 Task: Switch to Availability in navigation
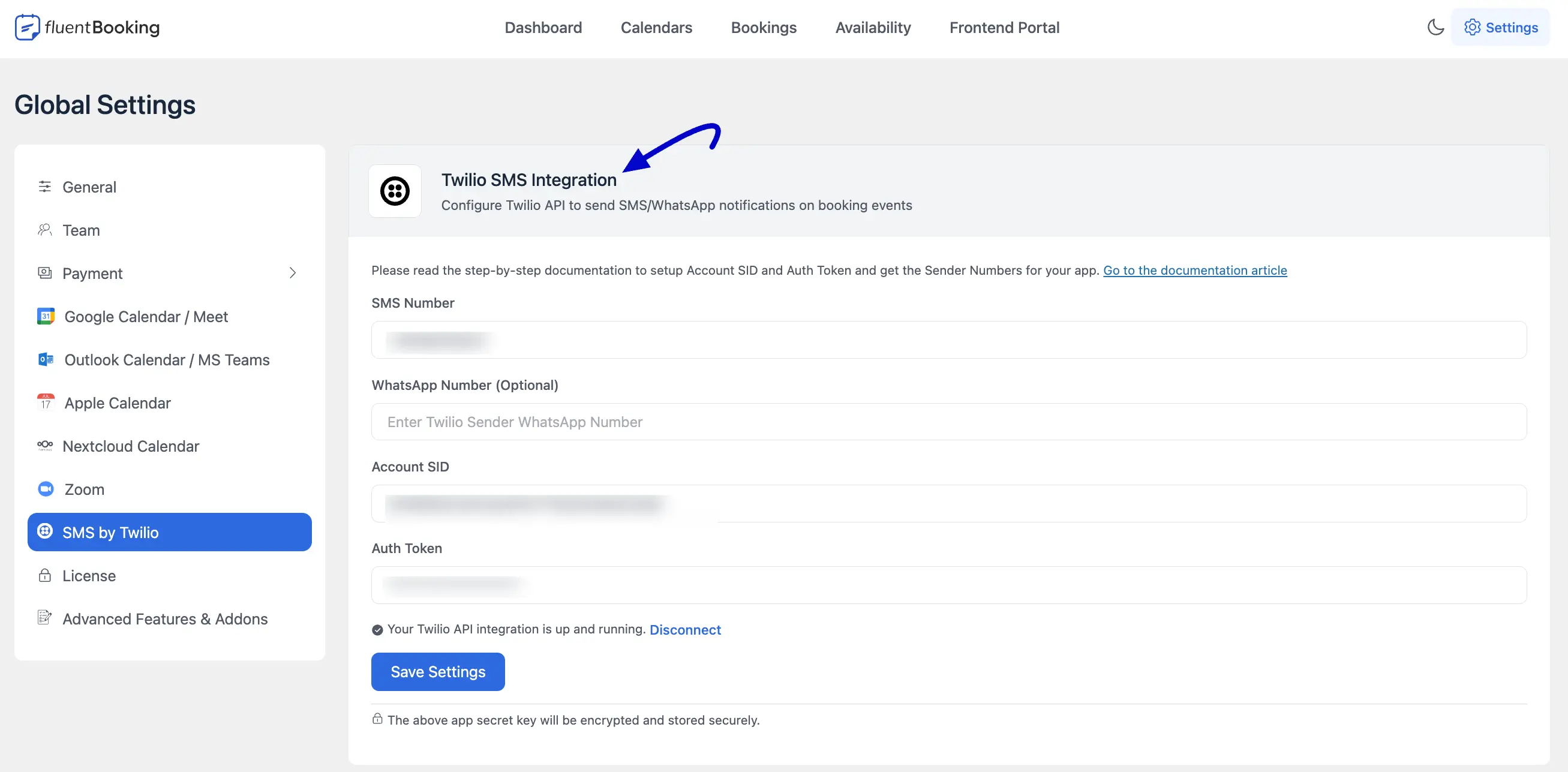pyautogui.click(x=873, y=28)
